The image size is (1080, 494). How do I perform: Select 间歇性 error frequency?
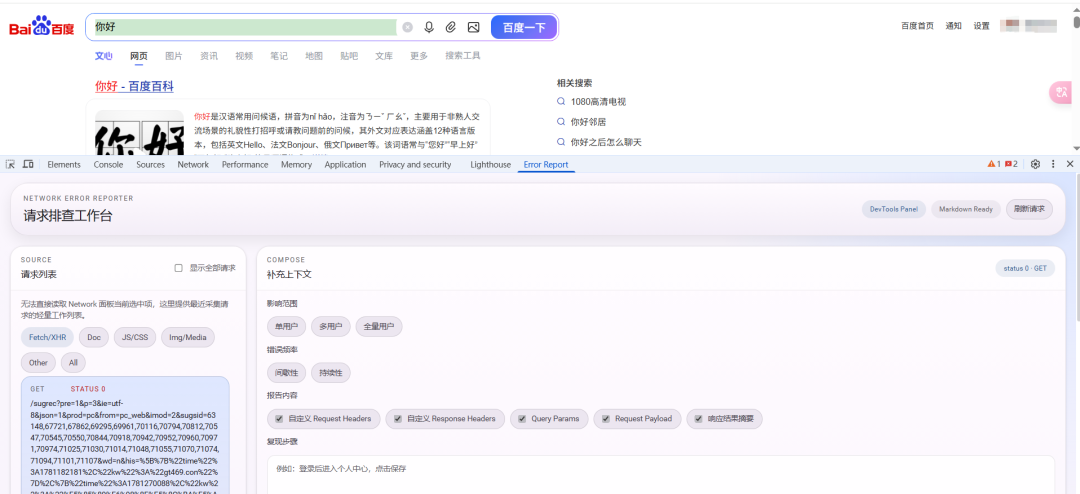[286, 373]
